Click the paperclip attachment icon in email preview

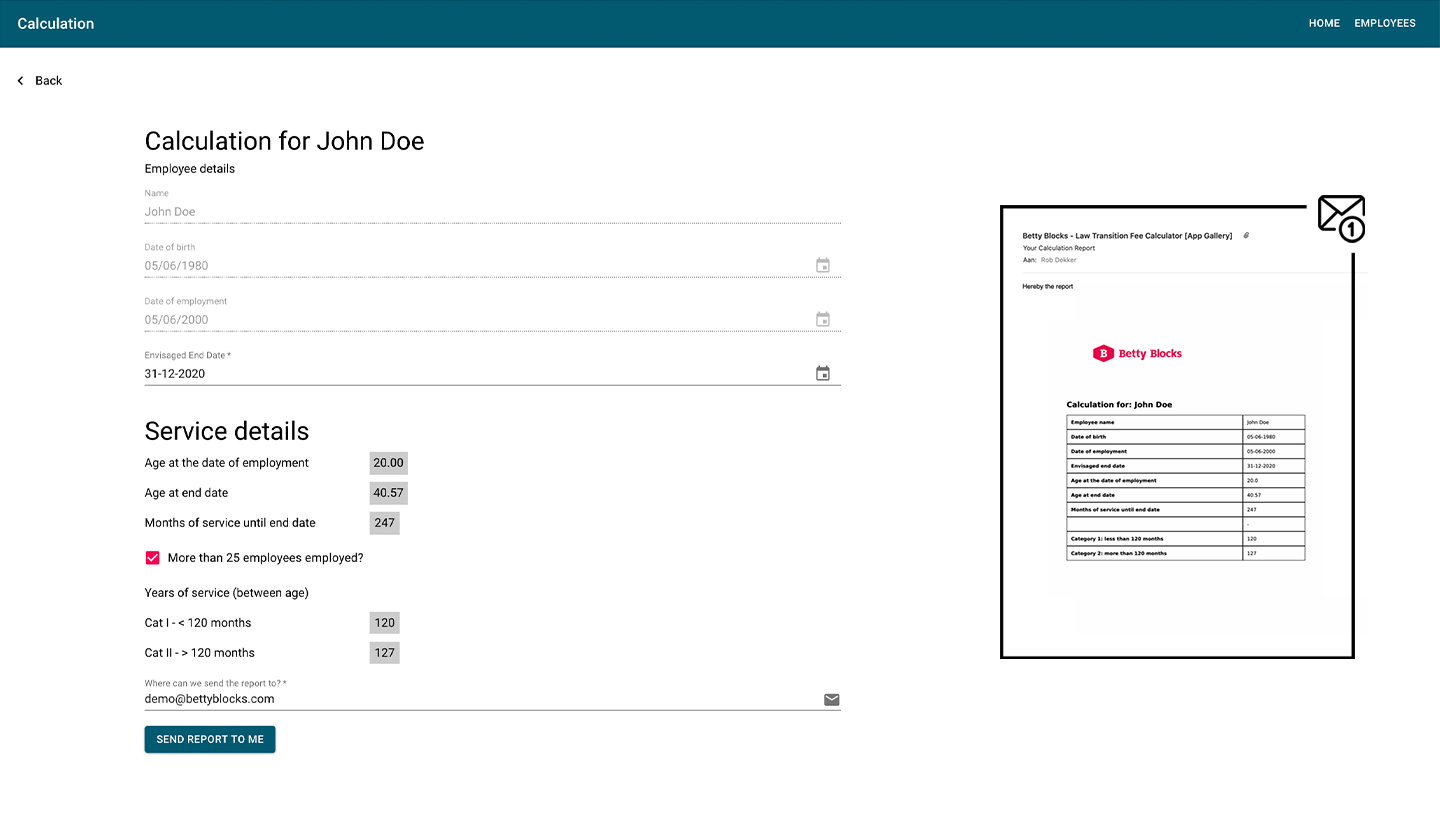coord(1246,236)
